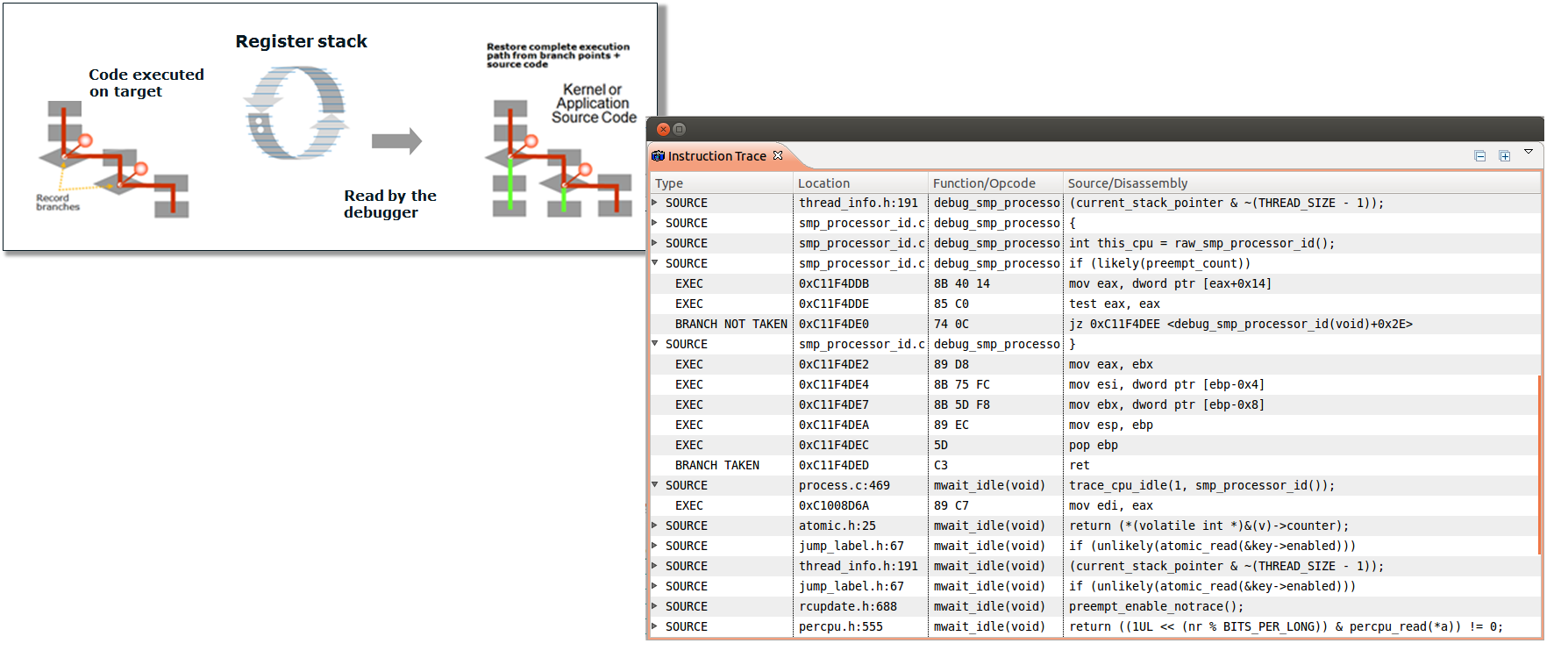The width and height of the screenshot is (1568, 665).
Task: Click the Collapse All icon in trace toolbar
Action: 1480,156
